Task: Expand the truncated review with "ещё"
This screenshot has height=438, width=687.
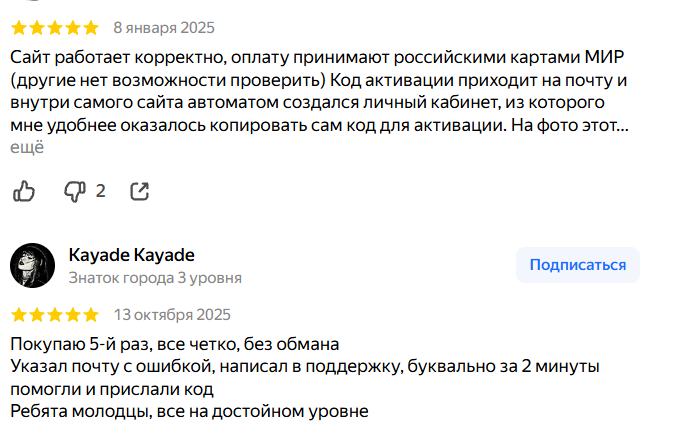Action: (x=28, y=148)
